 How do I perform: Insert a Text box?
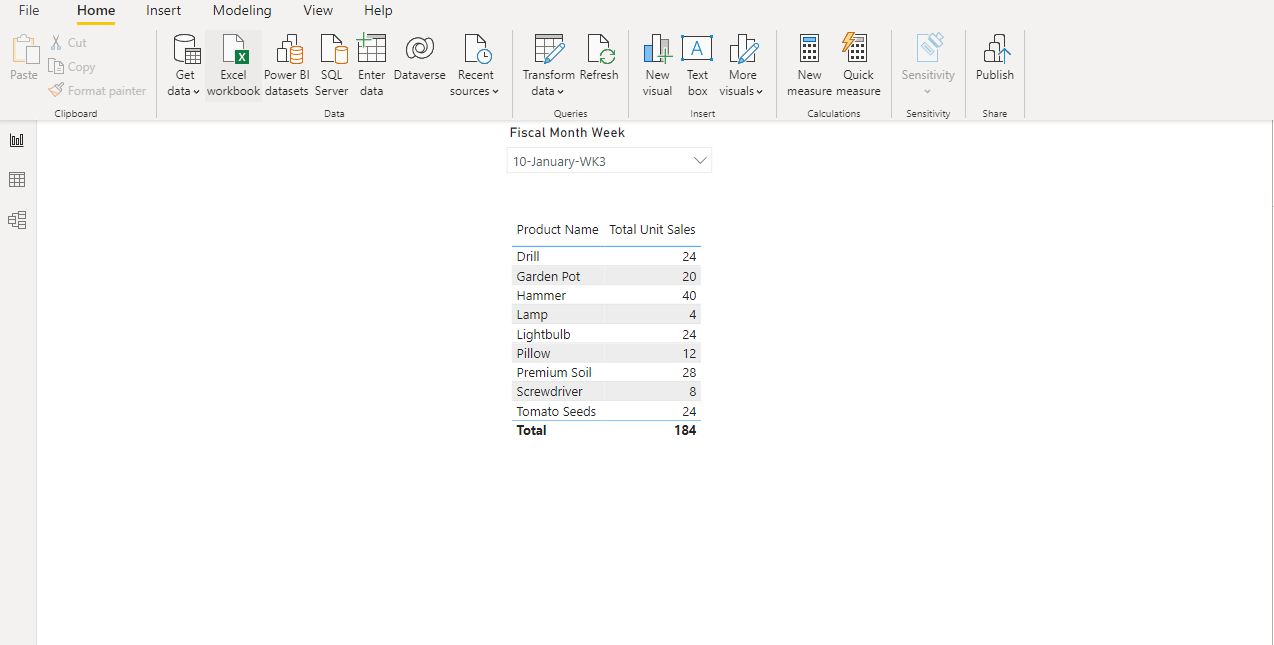pyautogui.click(x=697, y=66)
